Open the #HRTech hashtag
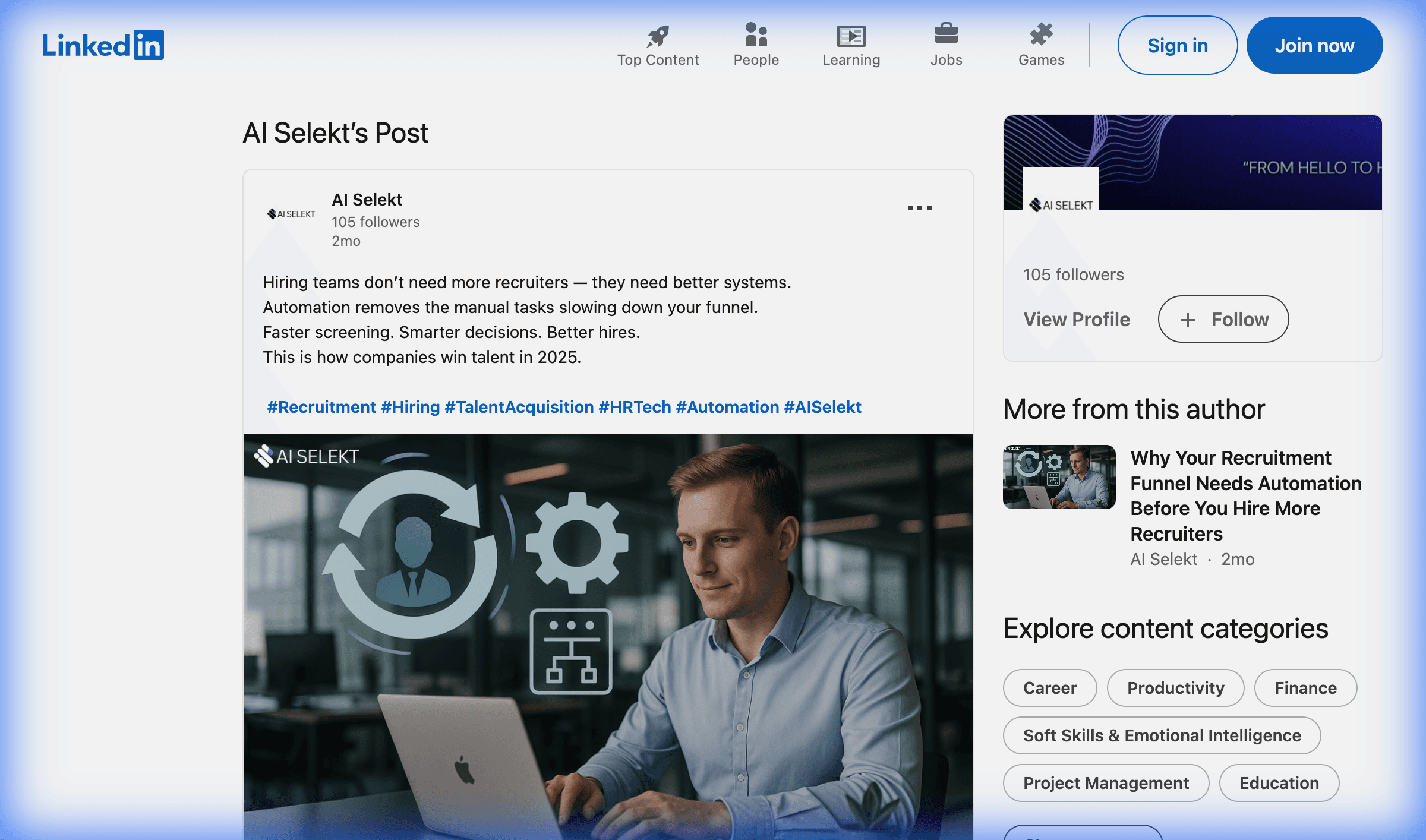Screen dimensions: 1426x840 (x=635, y=407)
